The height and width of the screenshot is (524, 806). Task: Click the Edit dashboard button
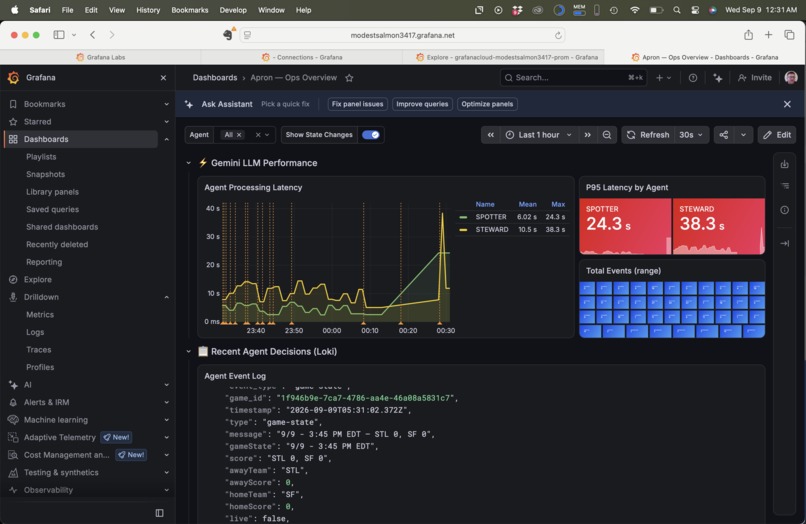pos(777,135)
